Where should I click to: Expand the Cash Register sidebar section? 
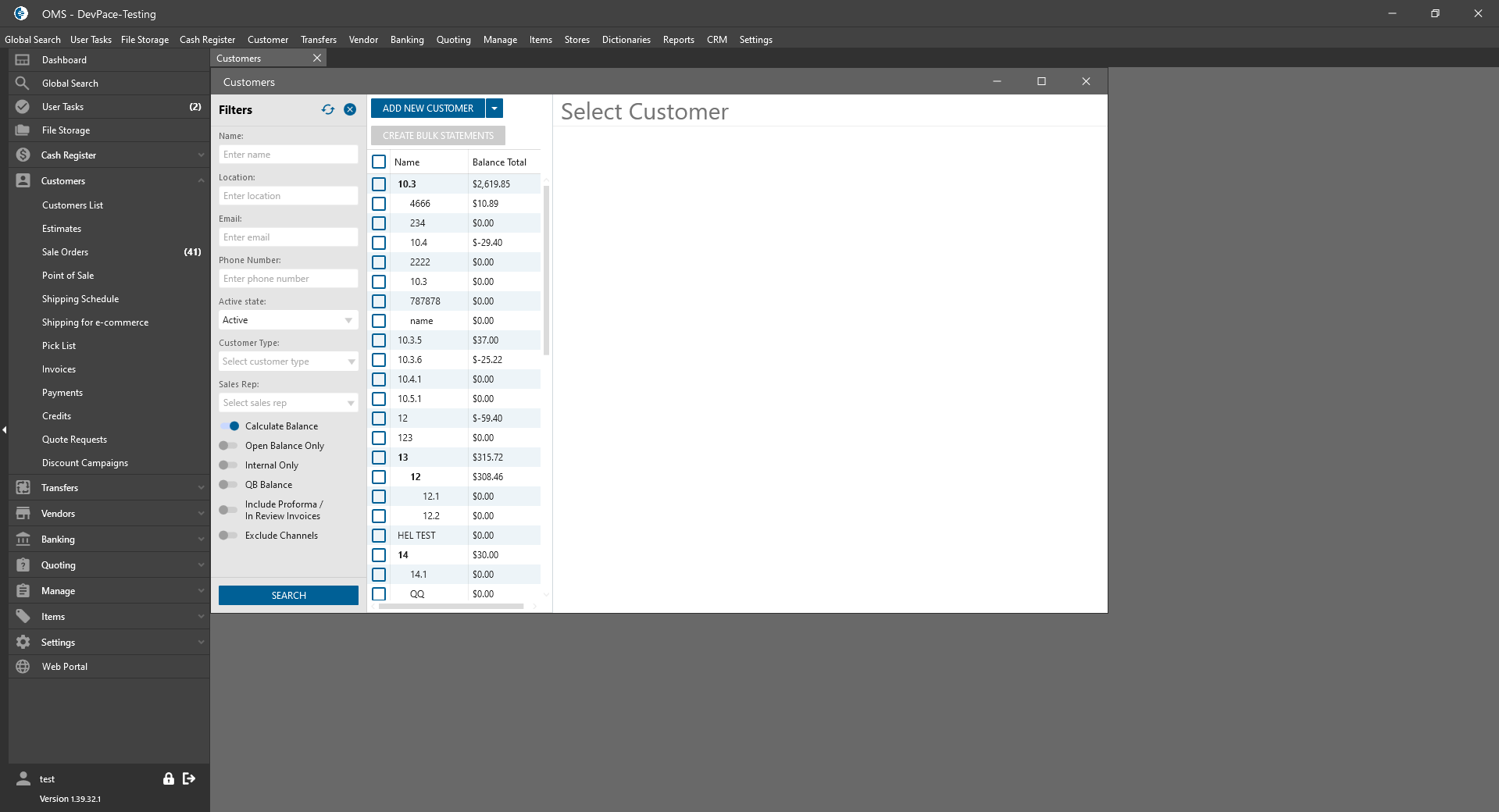201,155
